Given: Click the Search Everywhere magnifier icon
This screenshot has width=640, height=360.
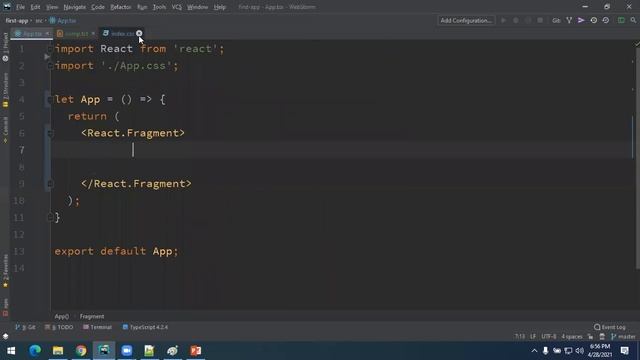Looking at the screenshot, I should 633,20.
